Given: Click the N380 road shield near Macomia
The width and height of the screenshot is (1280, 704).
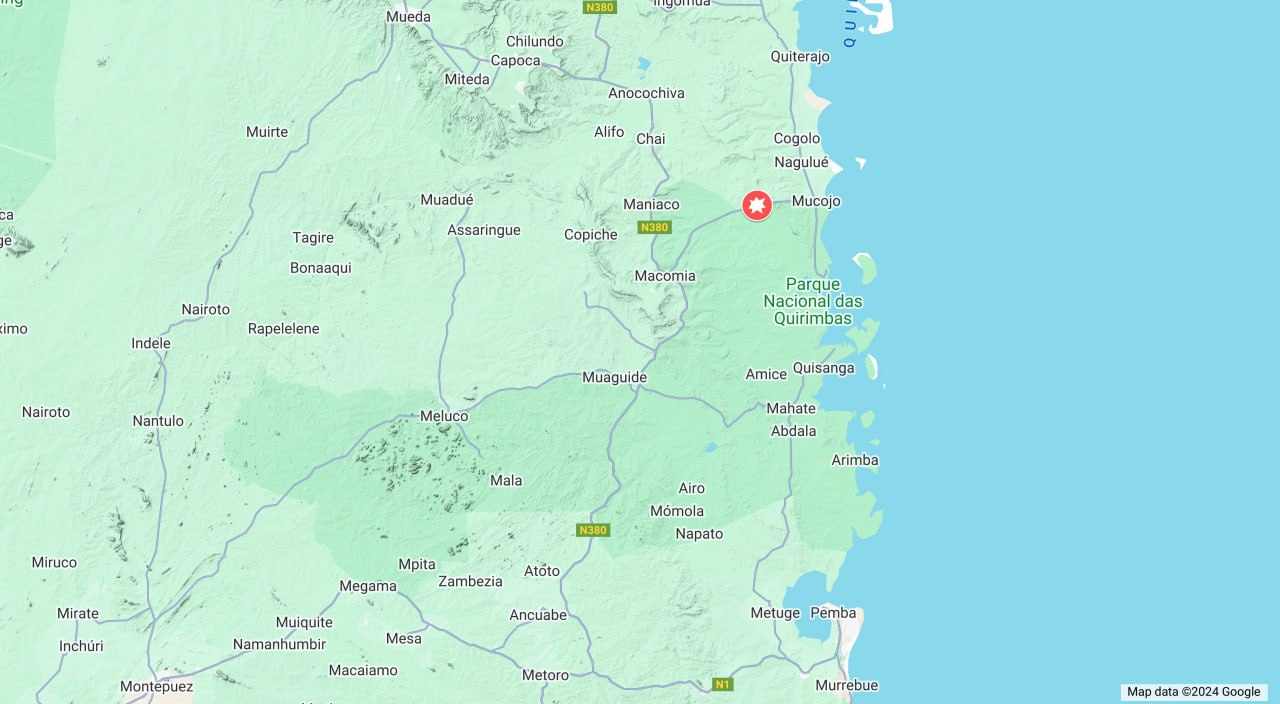Looking at the screenshot, I should pos(654,228).
